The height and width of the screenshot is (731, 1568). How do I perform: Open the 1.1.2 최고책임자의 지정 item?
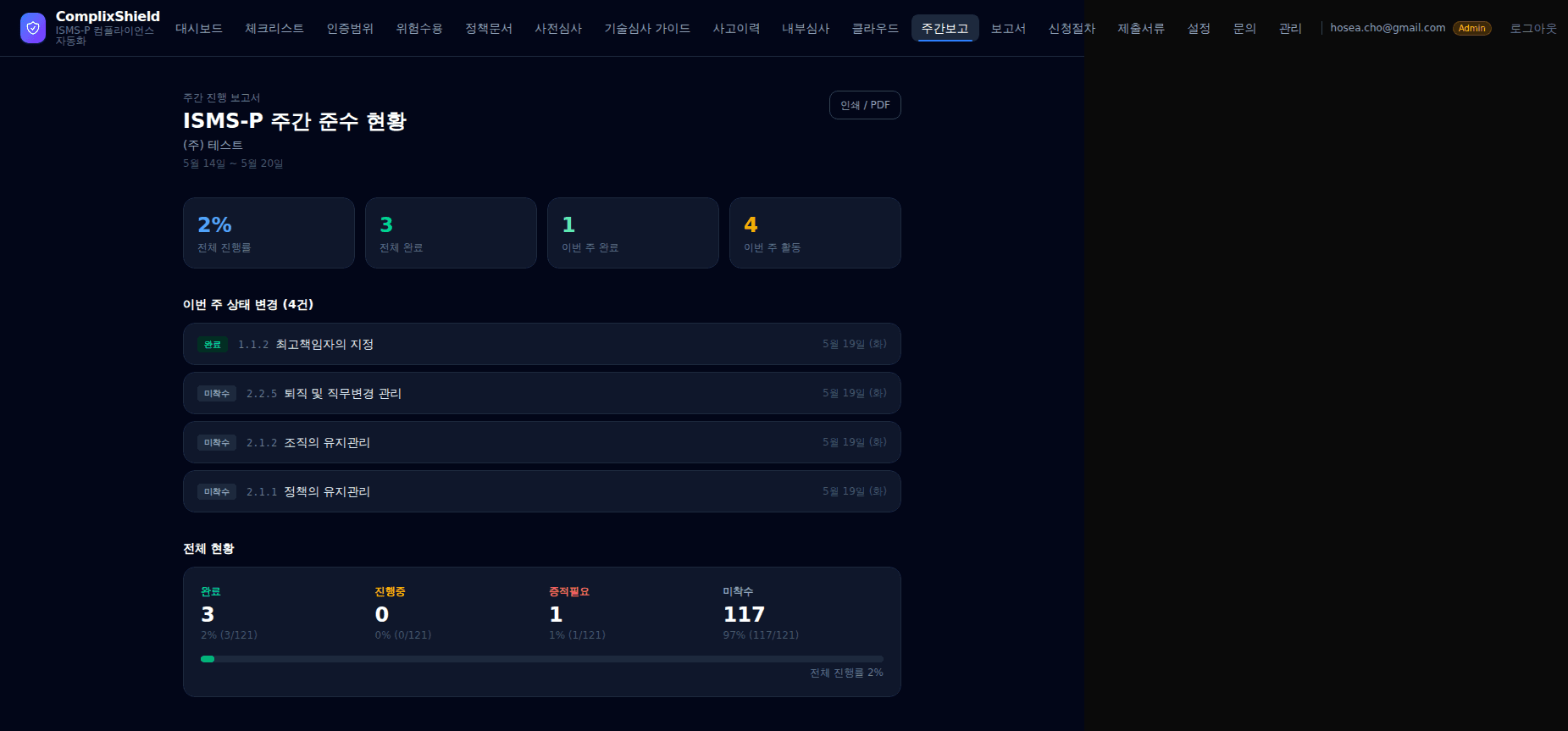point(542,344)
